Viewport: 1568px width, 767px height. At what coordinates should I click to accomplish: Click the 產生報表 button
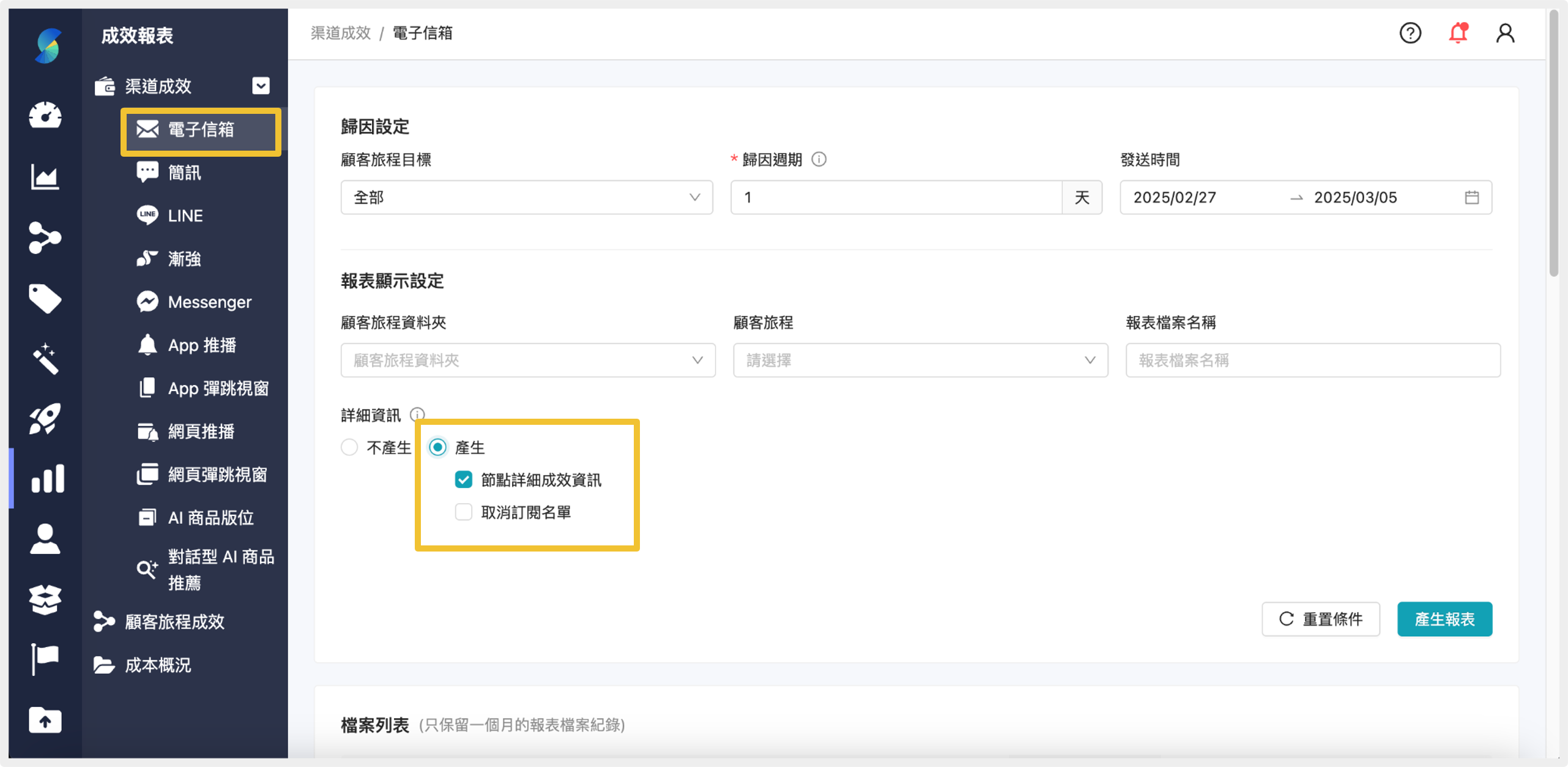tap(1444, 619)
